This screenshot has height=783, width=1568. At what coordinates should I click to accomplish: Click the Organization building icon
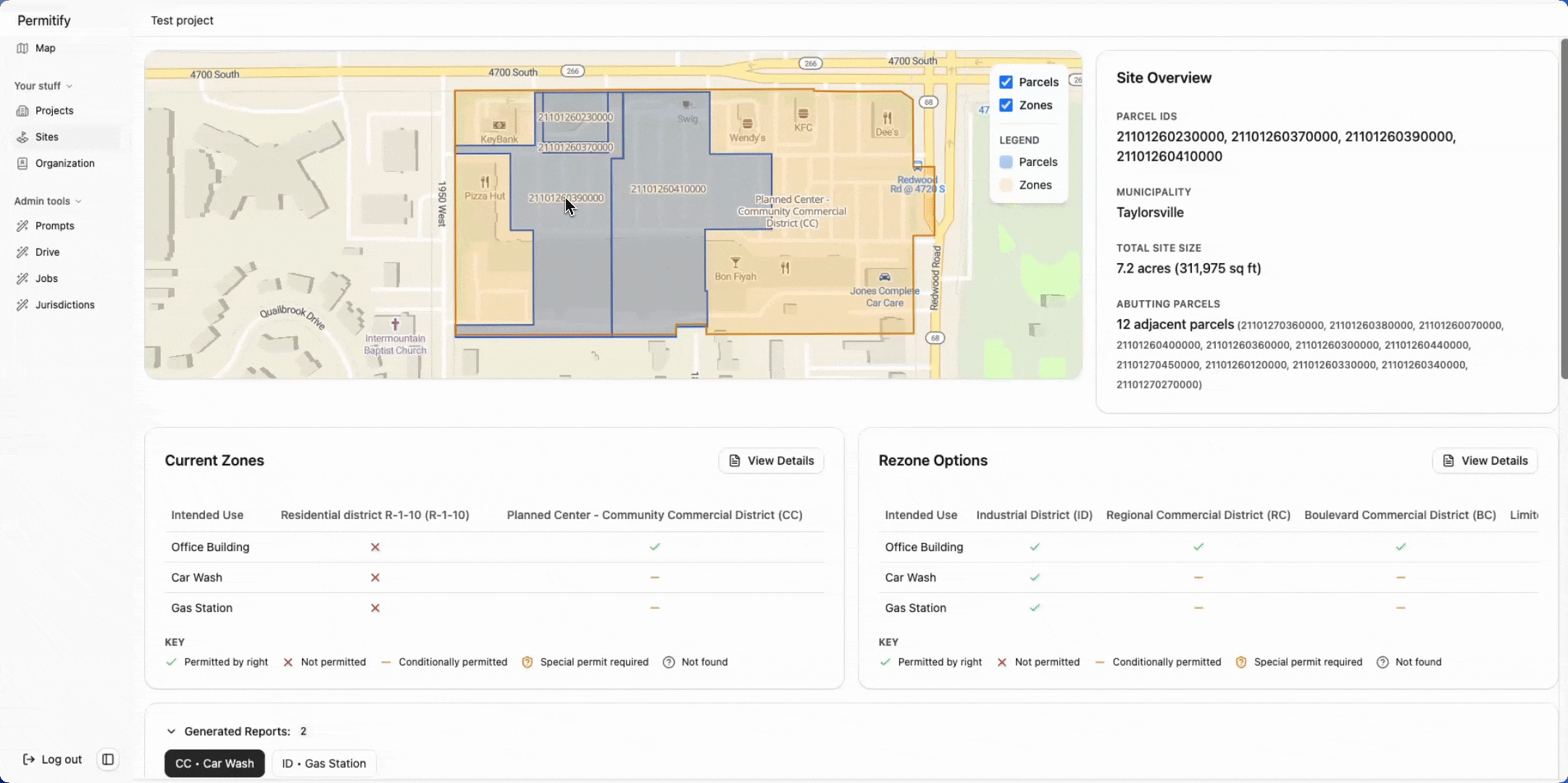[x=22, y=163]
